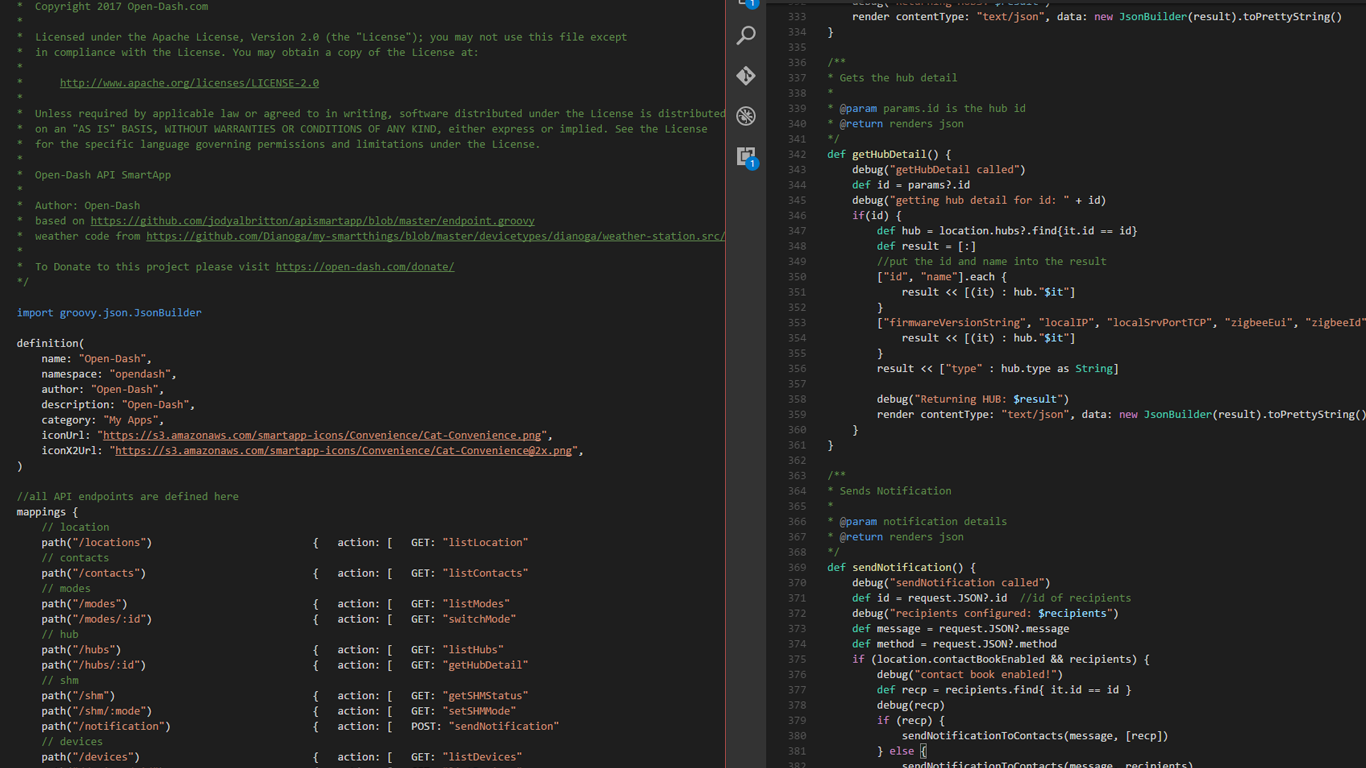Click the //id of recipients comment
Image resolution: width=1366 pixels, height=768 pixels.
[x=1075, y=598]
